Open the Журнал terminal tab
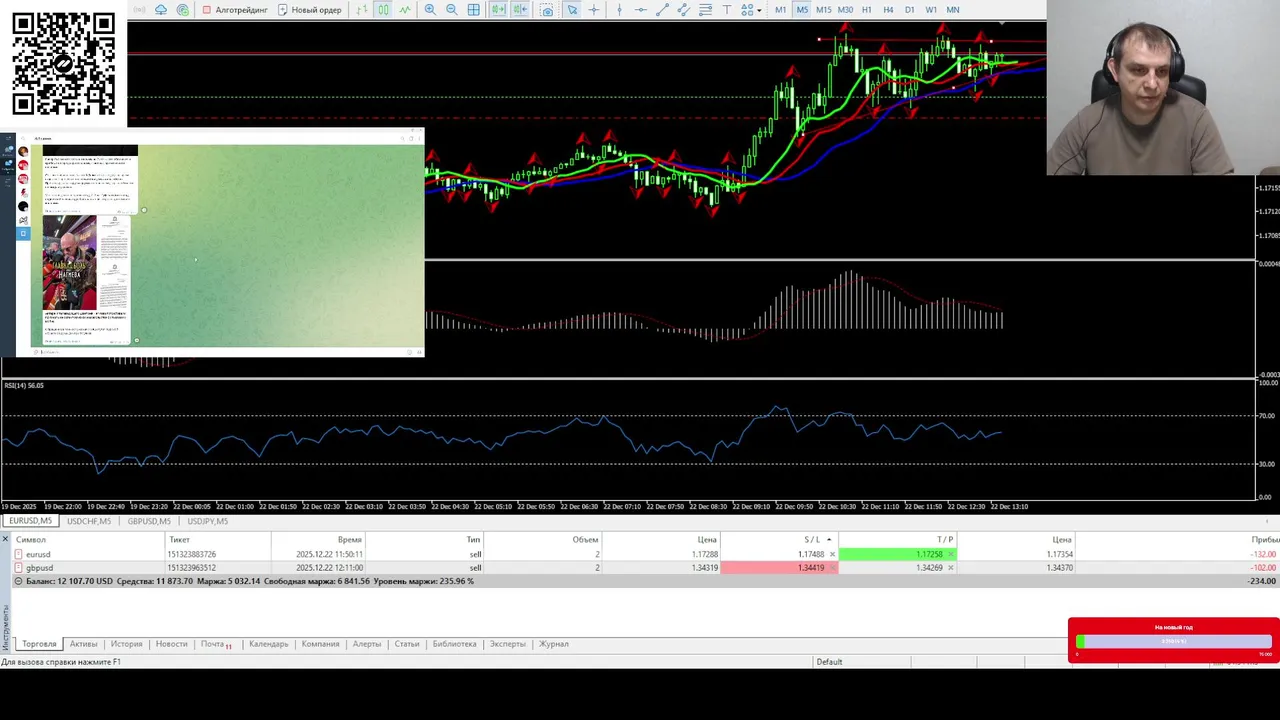Image resolution: width=1280 pixels, height=720 pixels. 553,644
